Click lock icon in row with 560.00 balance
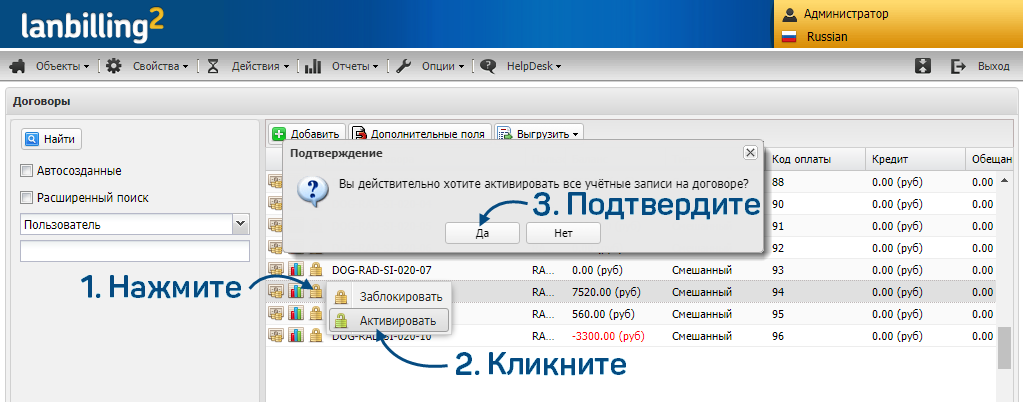This screenshot has width=1023, height=402. point(316,314)
